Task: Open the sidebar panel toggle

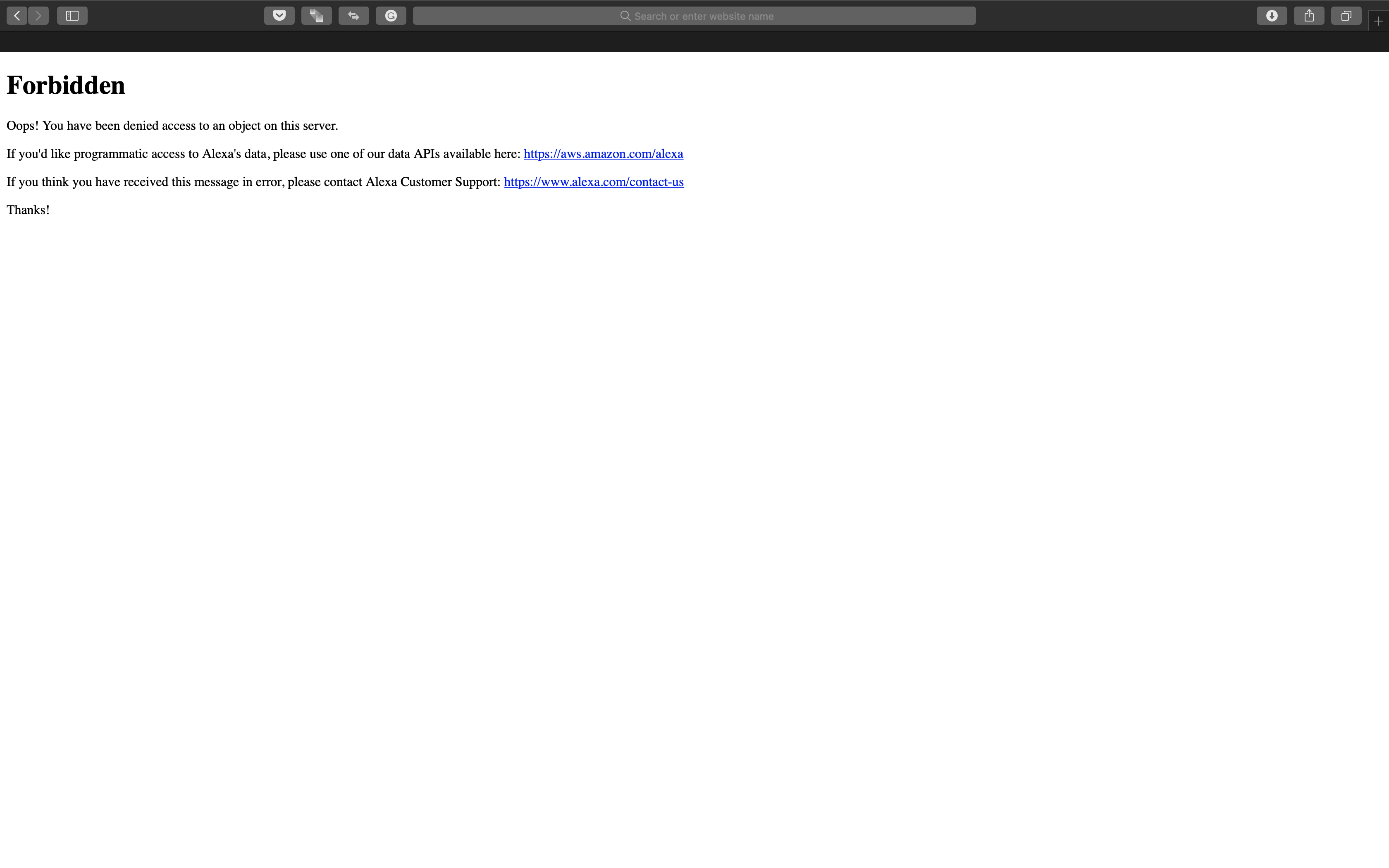Action: (72, 16)
